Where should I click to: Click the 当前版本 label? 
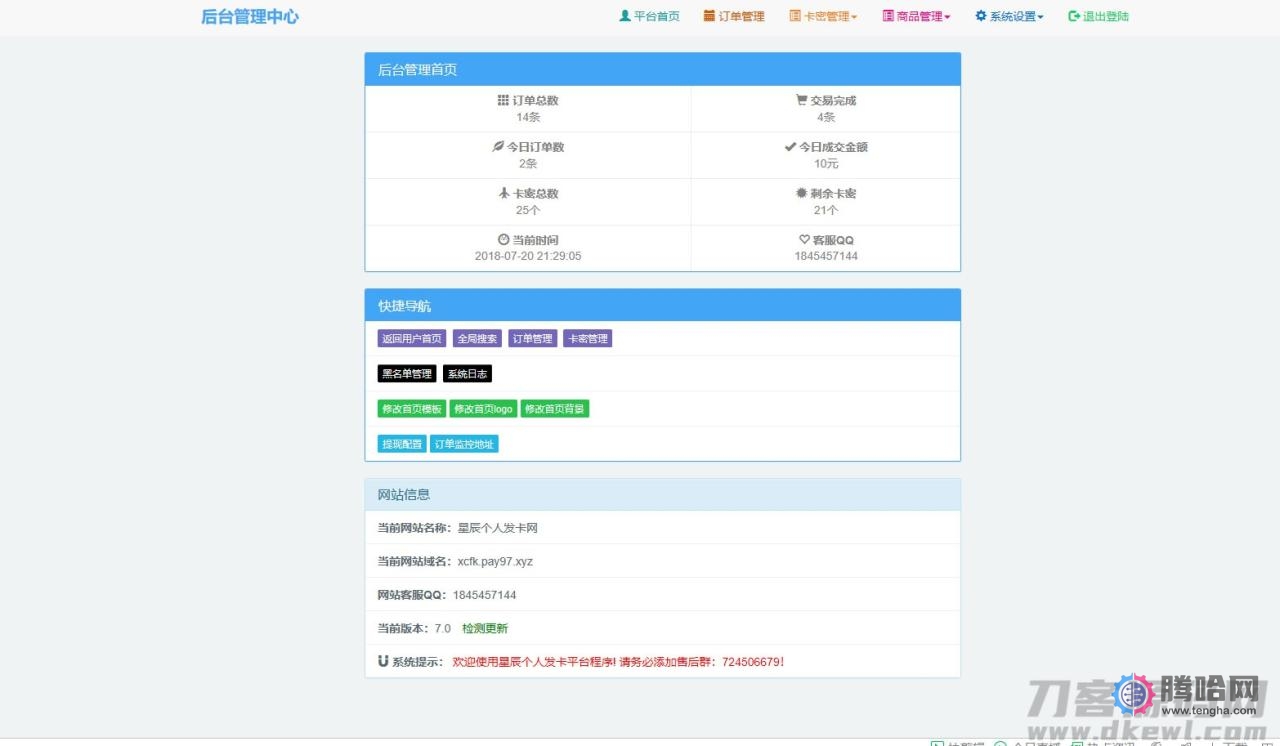pyautogui.click(x=403, y=628)
